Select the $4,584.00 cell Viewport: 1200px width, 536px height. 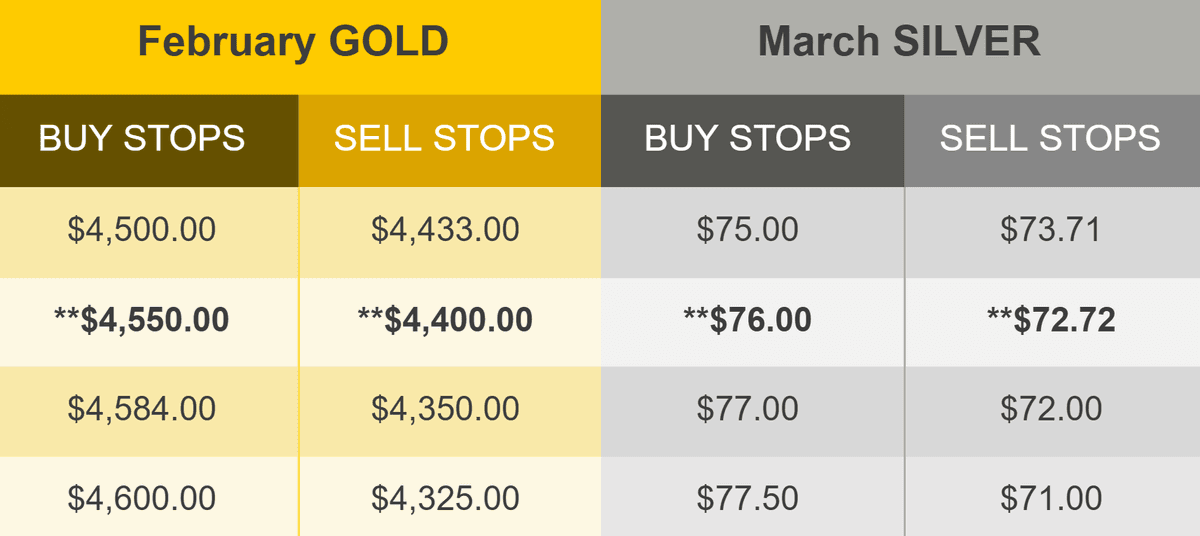coord(149,411)
